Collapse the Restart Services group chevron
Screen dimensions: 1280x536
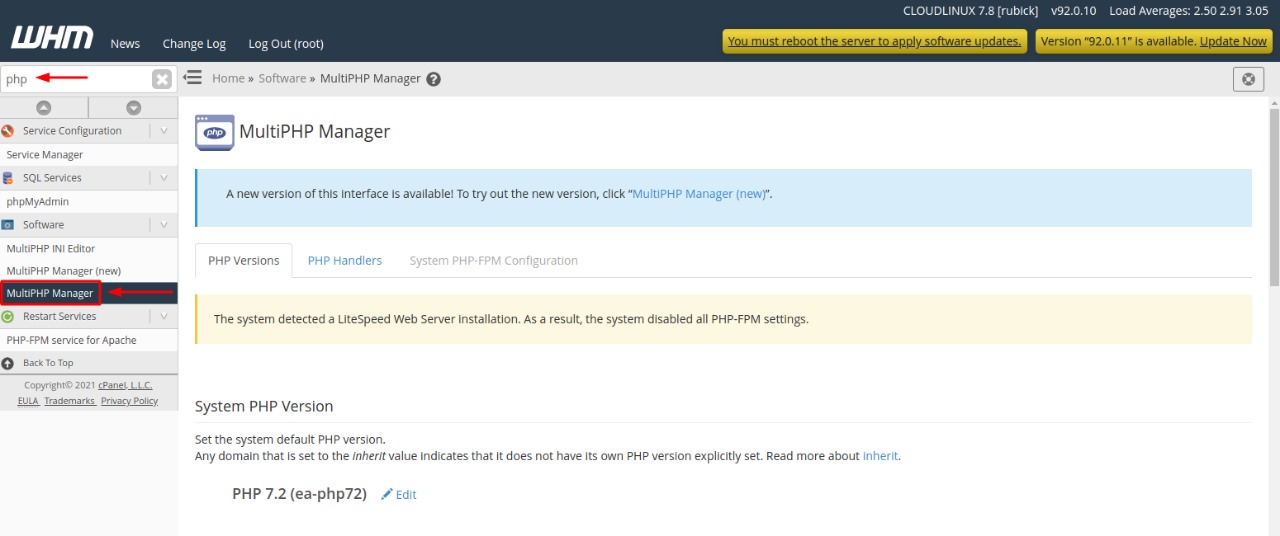point(164,316)
